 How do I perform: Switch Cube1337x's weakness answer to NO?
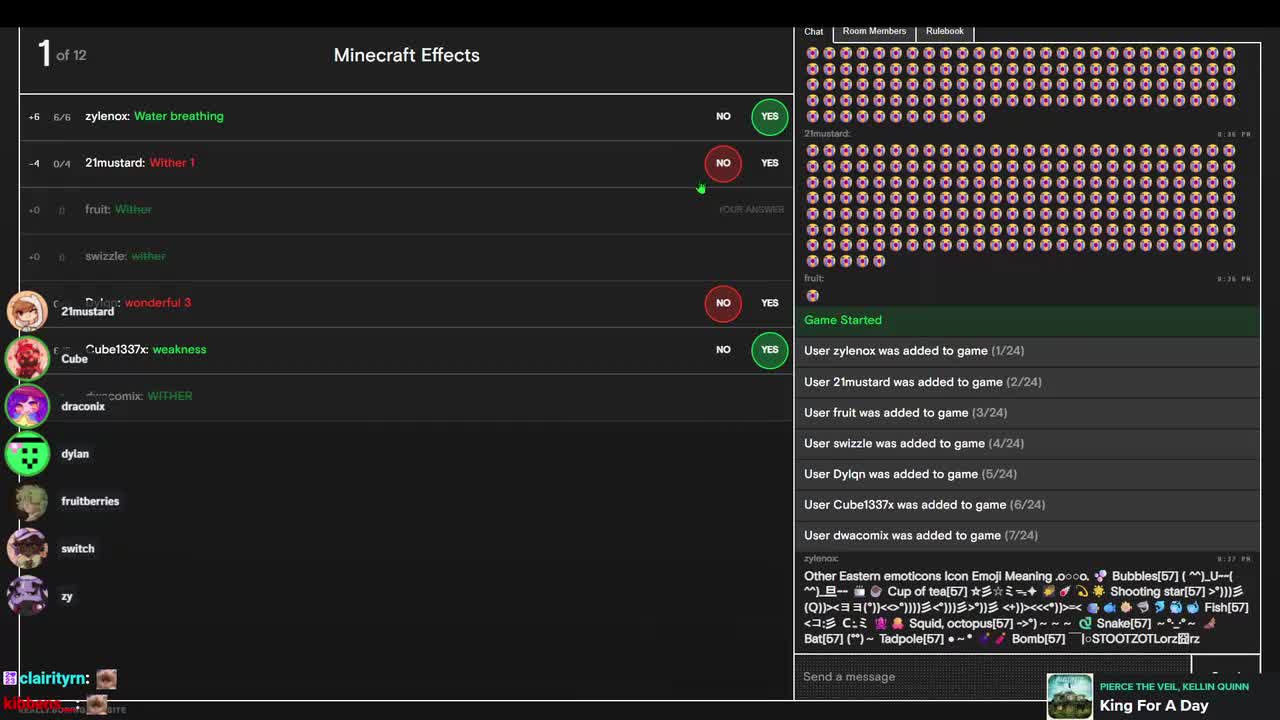click(x=723, y=350)
